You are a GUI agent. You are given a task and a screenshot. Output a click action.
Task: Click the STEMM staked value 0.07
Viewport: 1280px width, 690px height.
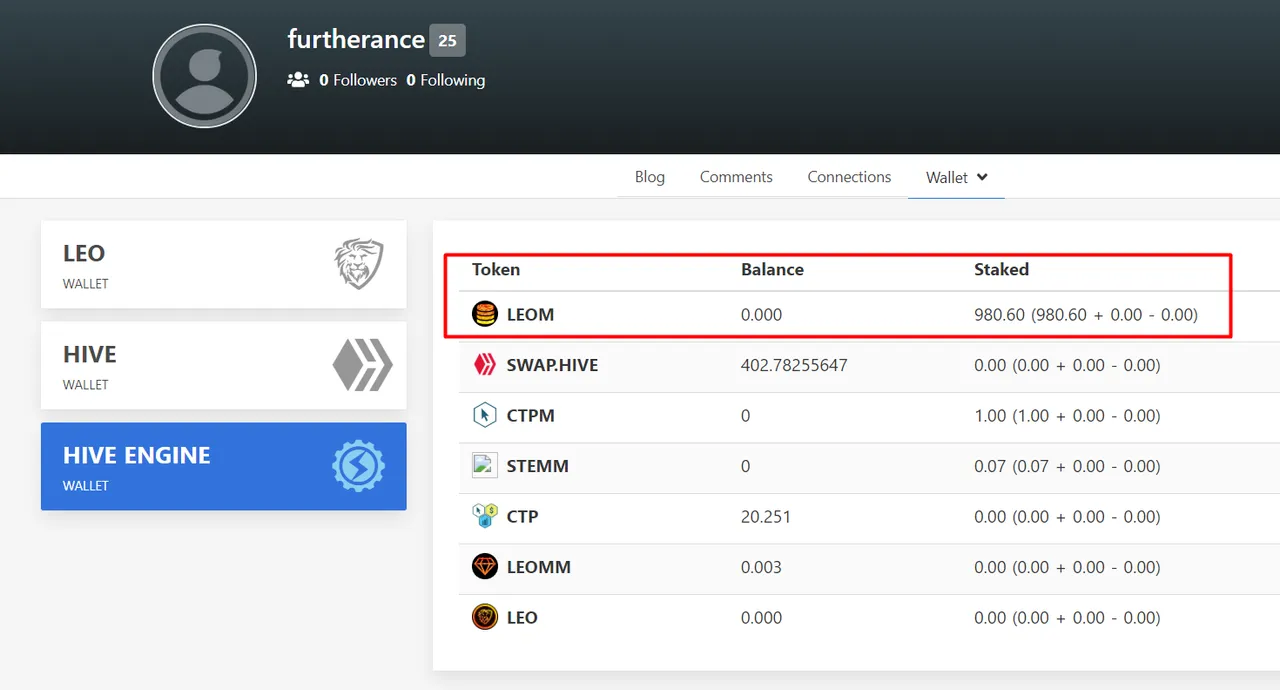1067,466
